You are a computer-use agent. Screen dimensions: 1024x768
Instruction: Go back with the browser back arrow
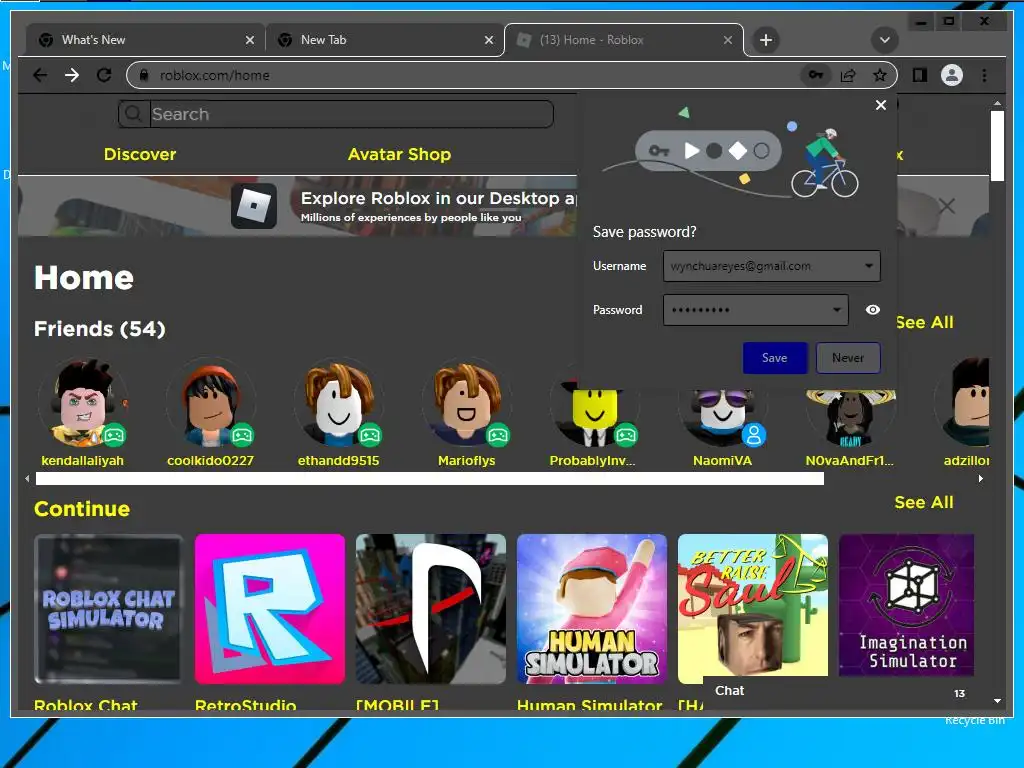pyautogui.click(x=40, y=75)
